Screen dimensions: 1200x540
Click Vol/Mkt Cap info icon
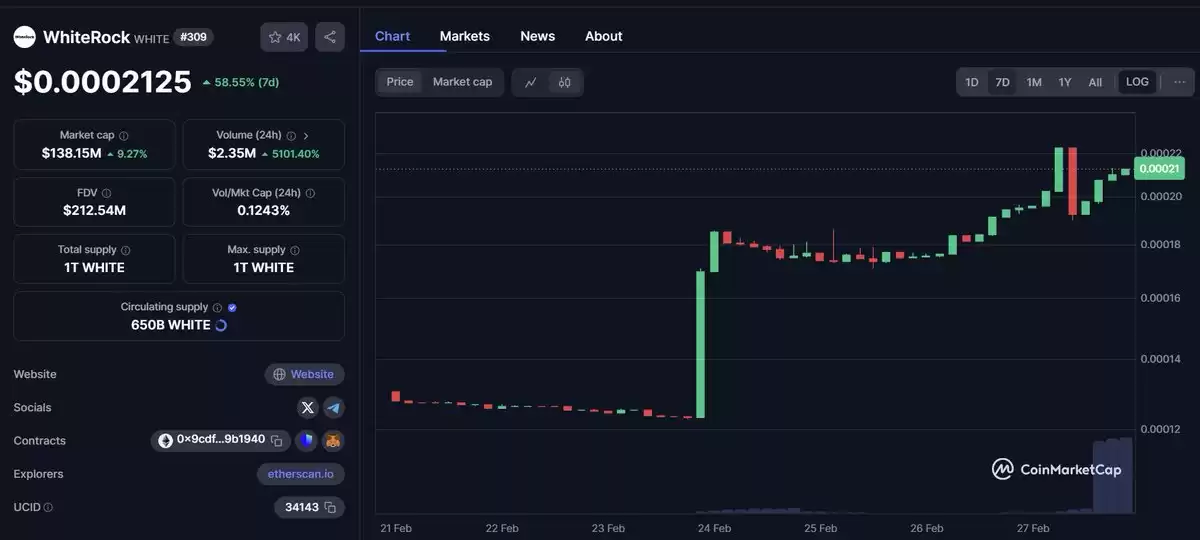[310, 193]
